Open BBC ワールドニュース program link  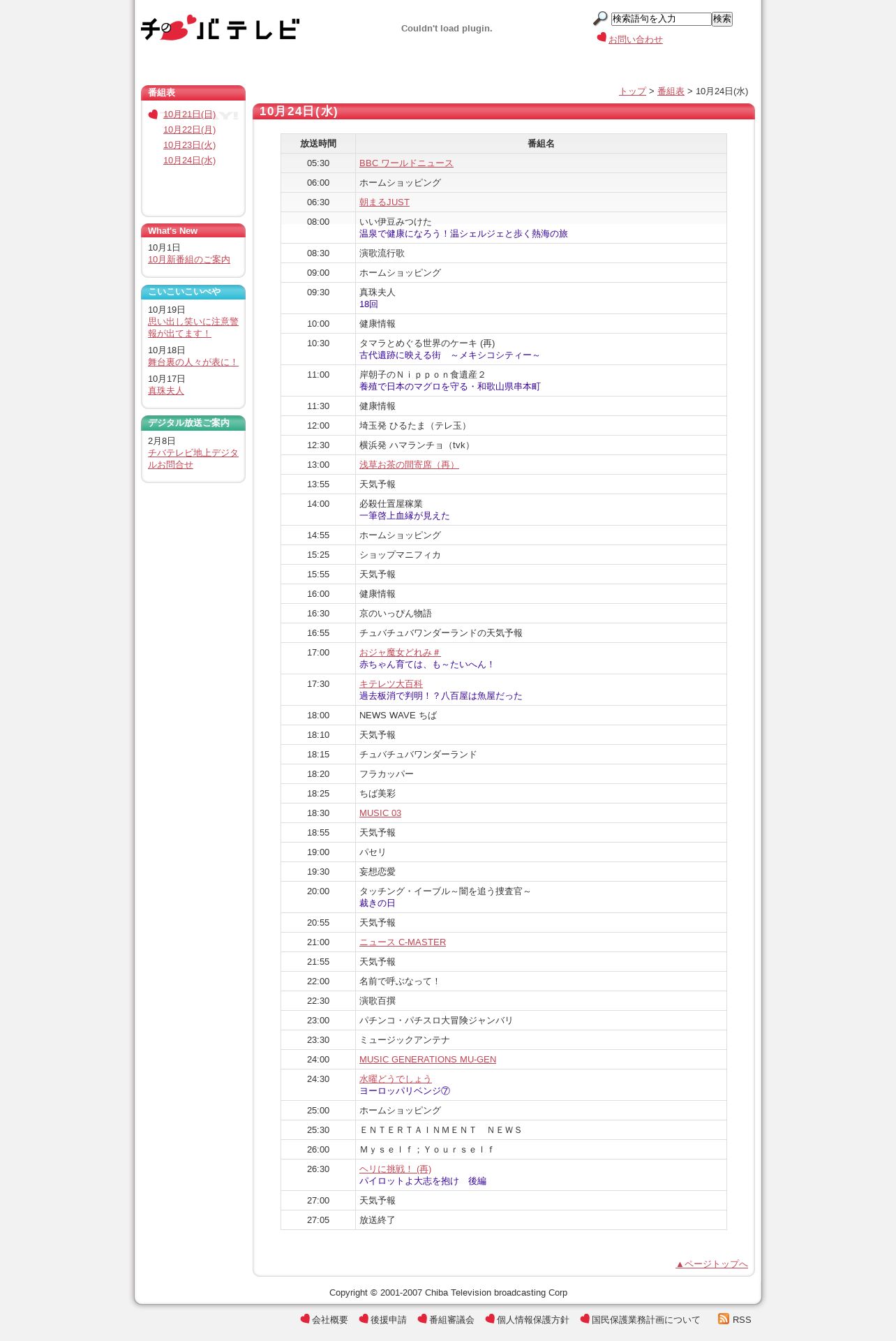tap(406, 163)
